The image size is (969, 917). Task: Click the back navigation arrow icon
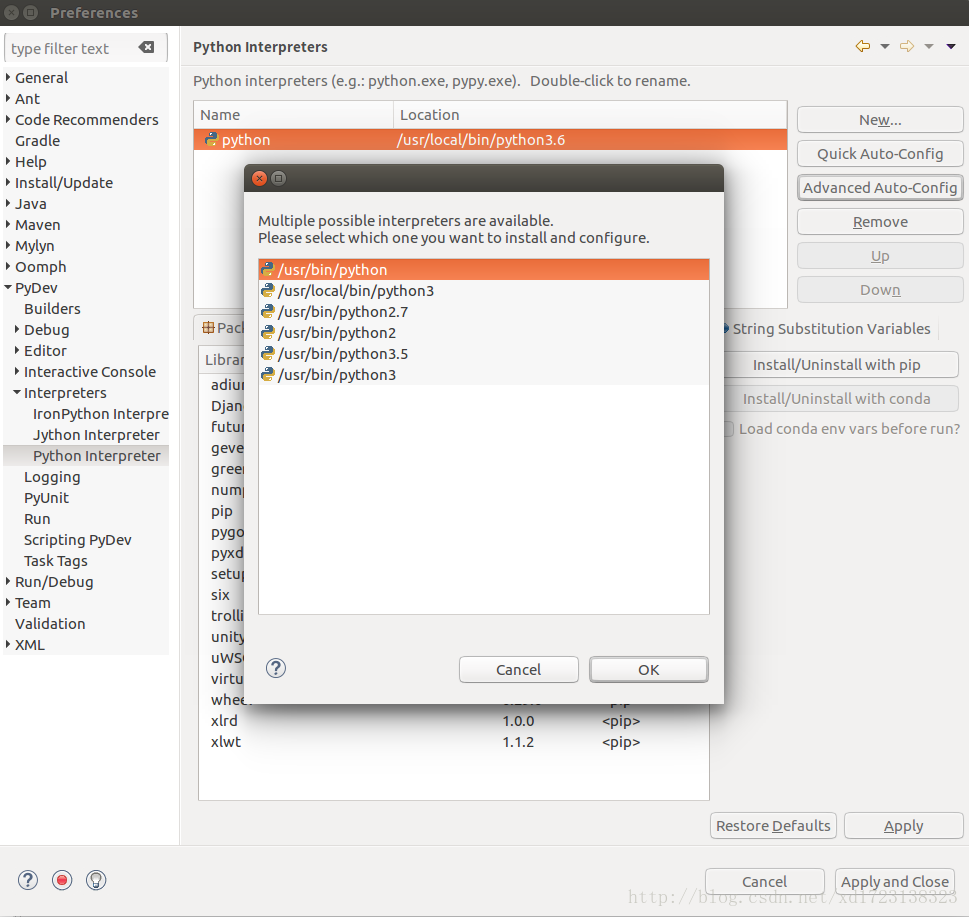point(863,46)
